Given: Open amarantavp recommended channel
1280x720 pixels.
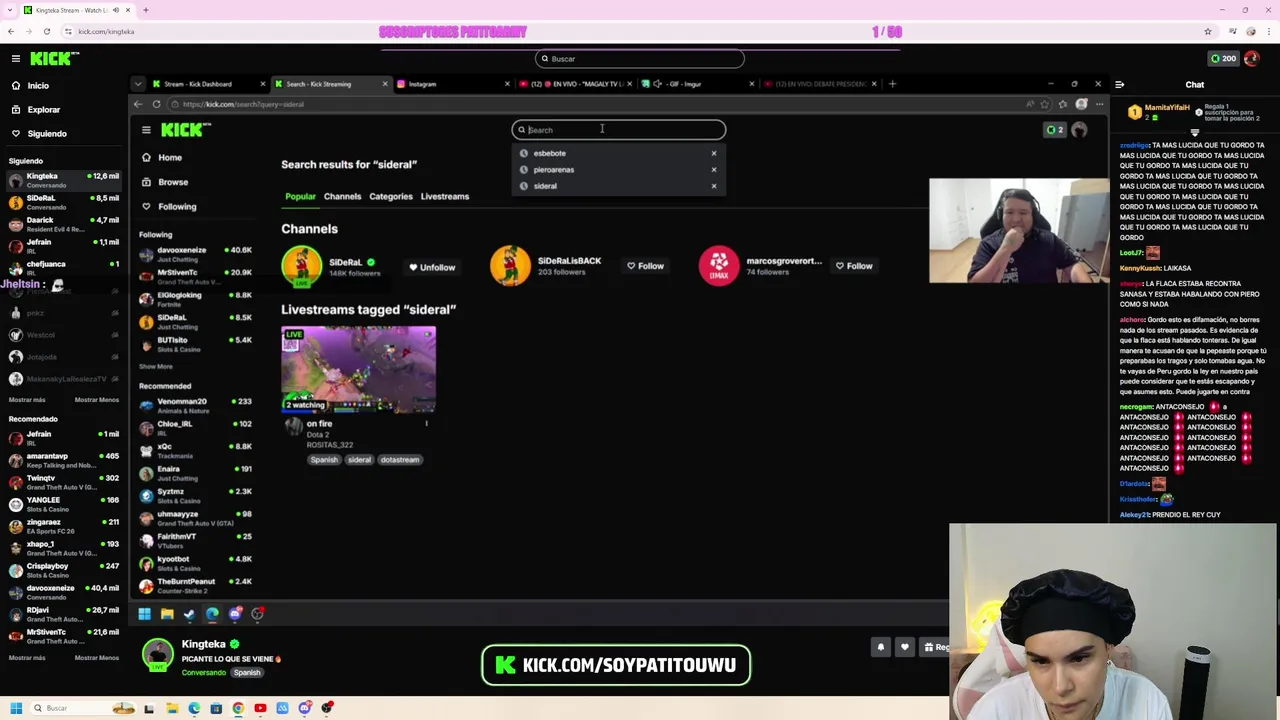Looking at the screenshot, I should point(62,460).
